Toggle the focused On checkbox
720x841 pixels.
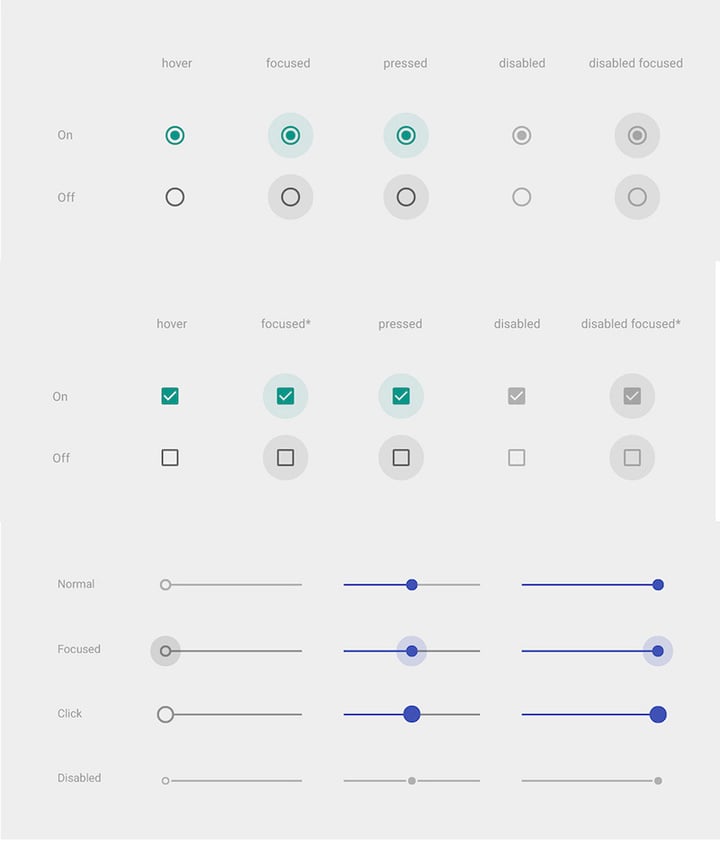pyautogui.click(x=285, y=396)
